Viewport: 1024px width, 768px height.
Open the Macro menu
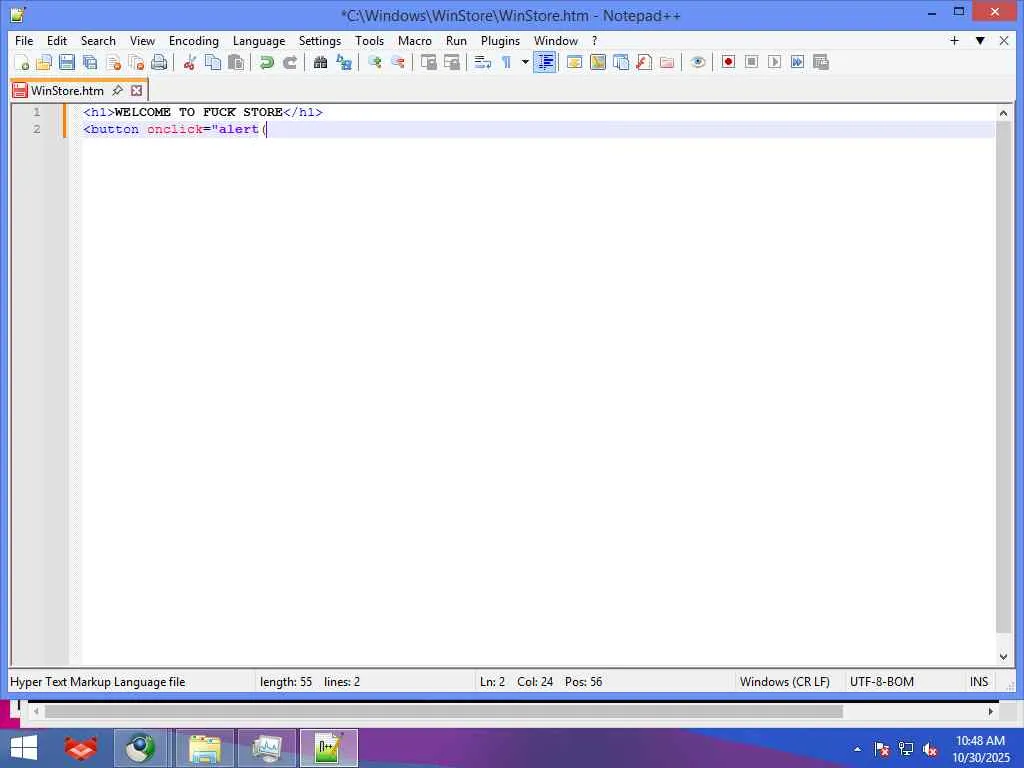point(415,40)
